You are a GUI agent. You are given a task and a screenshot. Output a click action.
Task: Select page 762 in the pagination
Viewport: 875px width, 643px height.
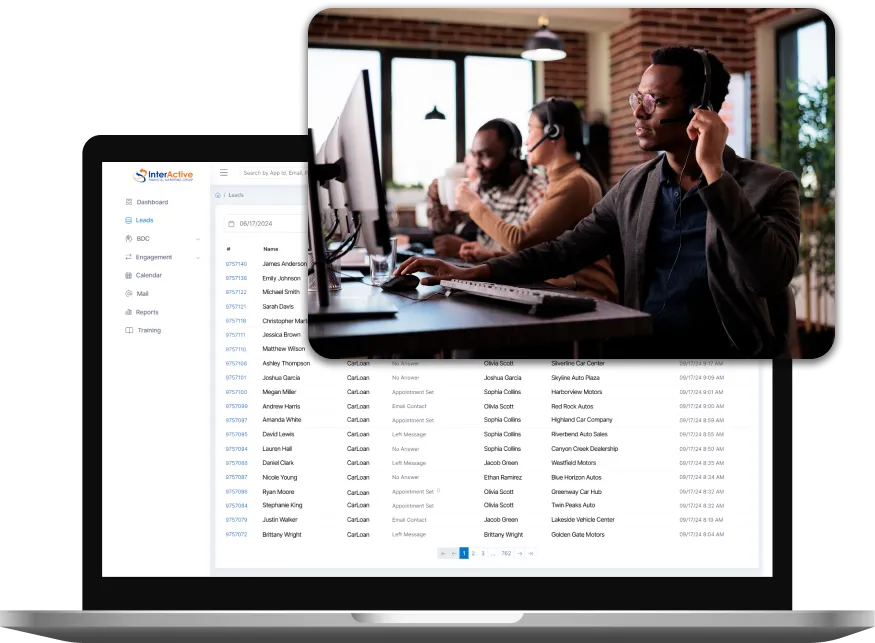[x=506, y=554]
